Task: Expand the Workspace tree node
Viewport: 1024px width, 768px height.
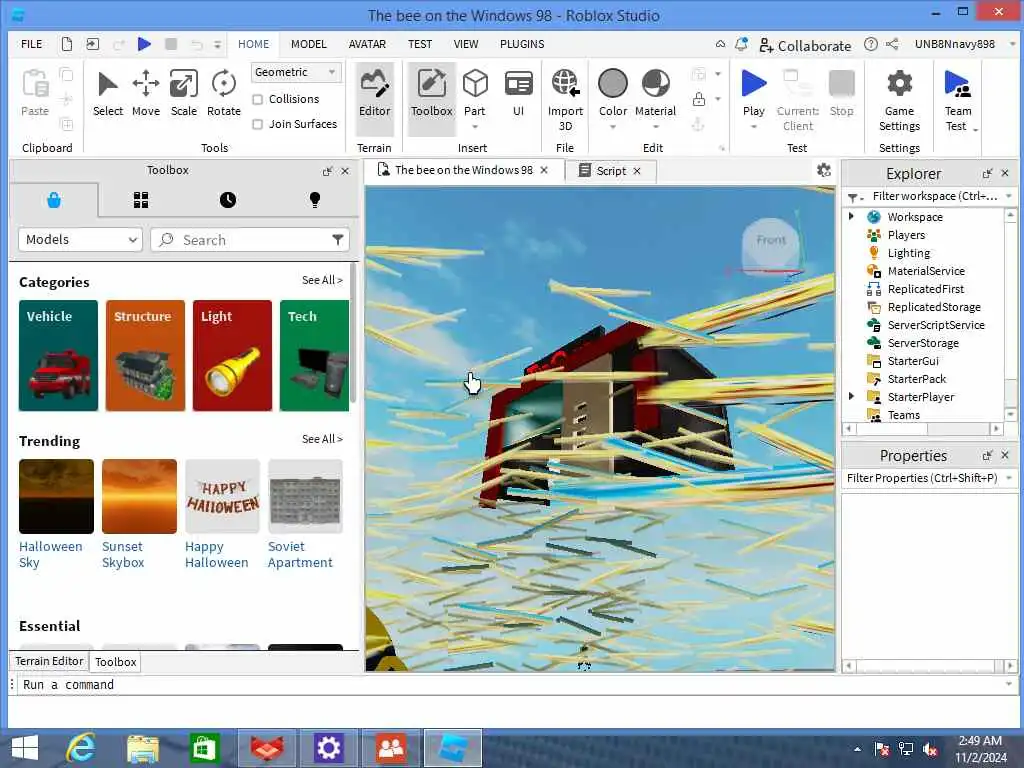Action: tap(851, 216)
